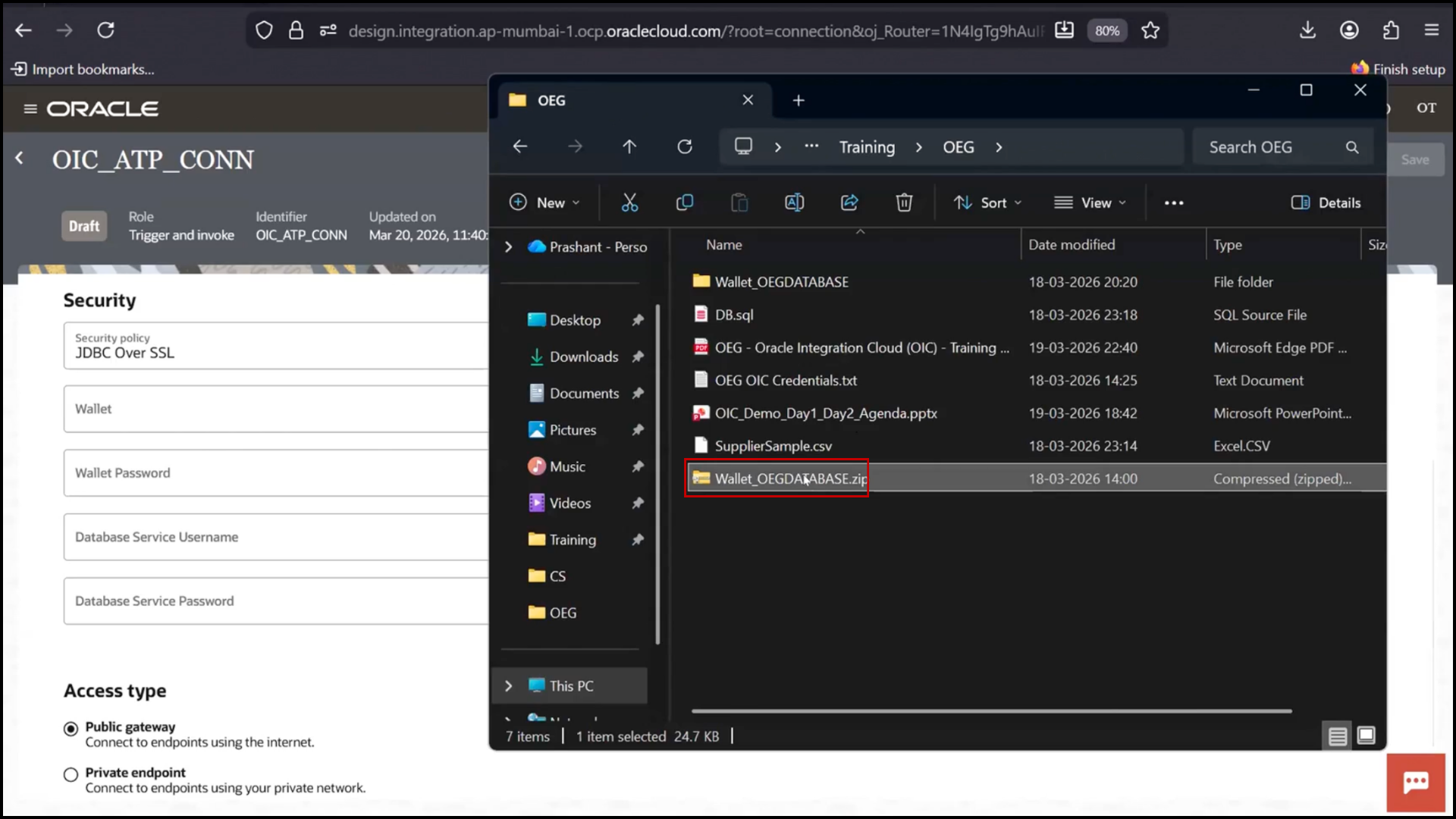Open Documents in Explorer sidebar
Image resolution: width=1456 pixels, height=819 pixels.
click(584, 393)
